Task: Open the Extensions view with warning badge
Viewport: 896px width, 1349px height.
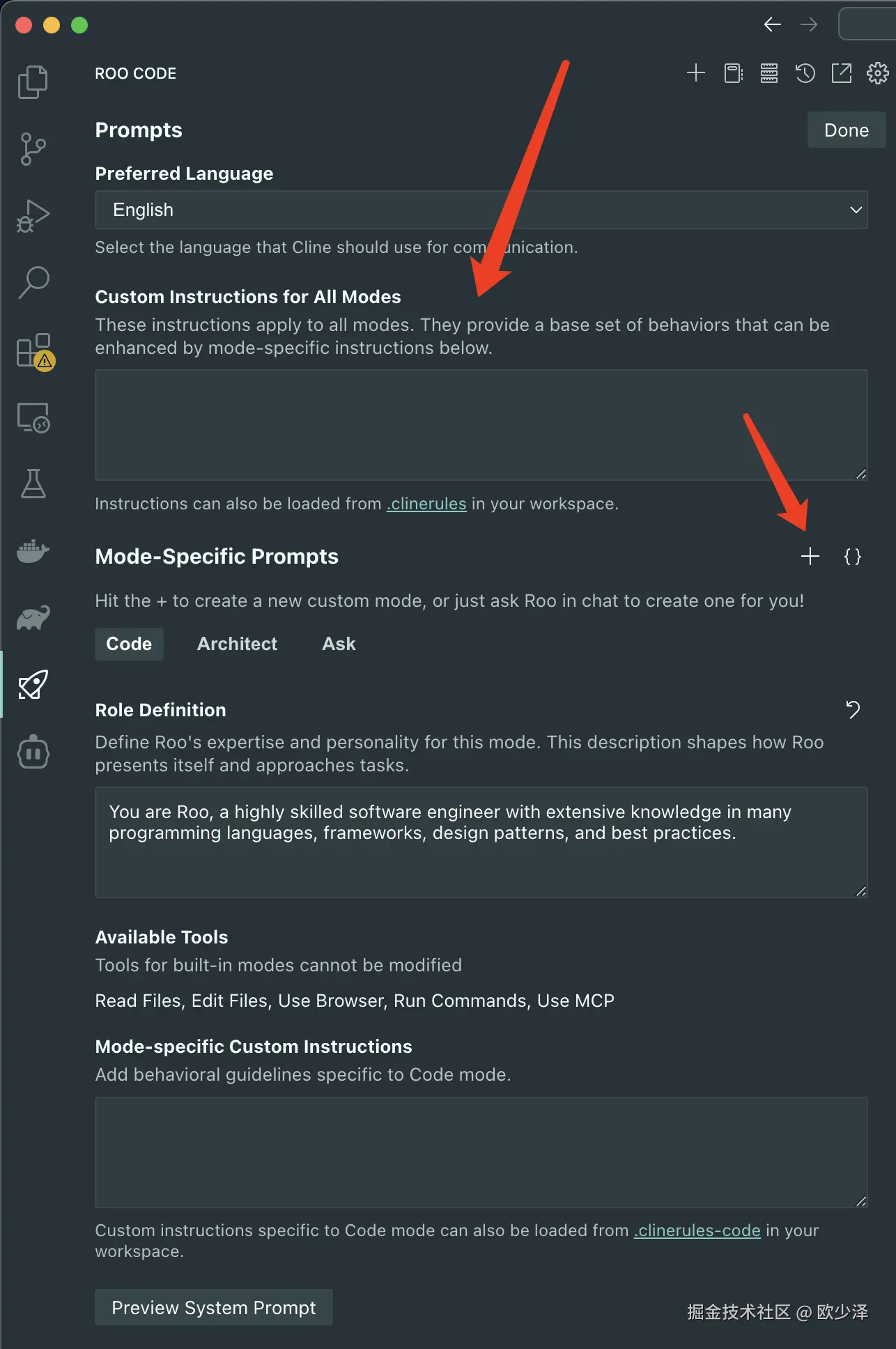Action: pyautogui.click(x=34, y=350)
